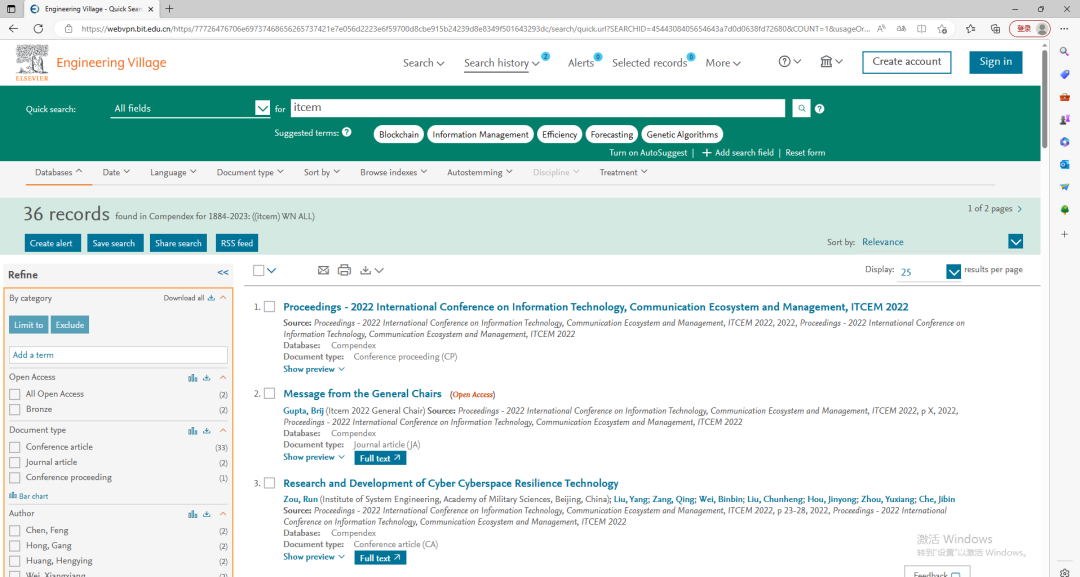
Task: Open the Alerts menu item
Action: tap(581, 63)
